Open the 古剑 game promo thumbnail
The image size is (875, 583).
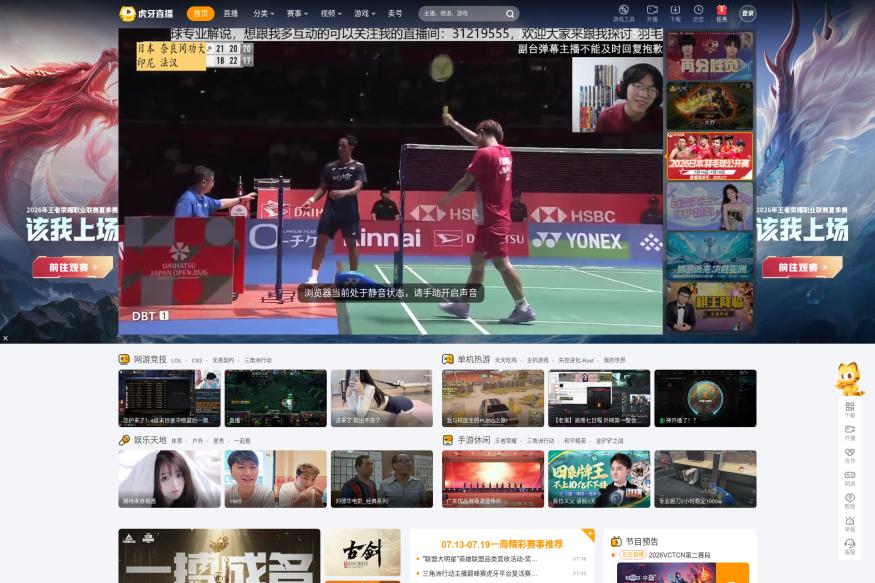pyautogui.click(x=363, y=552)
